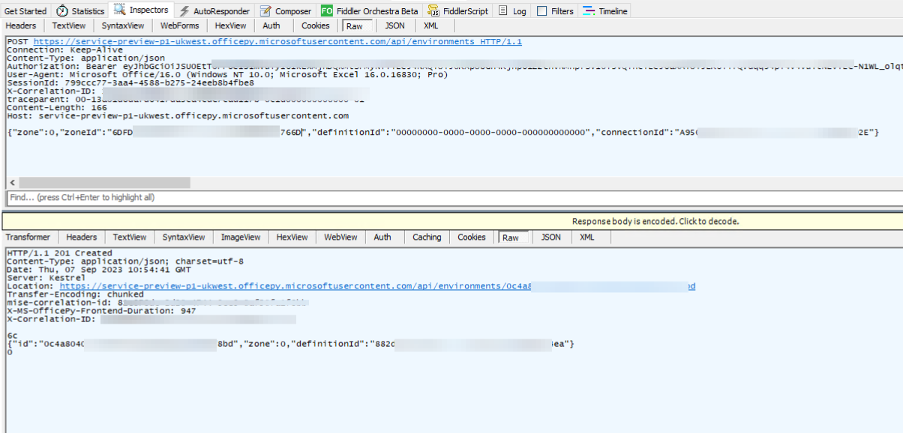This screenshot has width=904, height=434.
Task: Select the response WebView tab
Action: 341,237
